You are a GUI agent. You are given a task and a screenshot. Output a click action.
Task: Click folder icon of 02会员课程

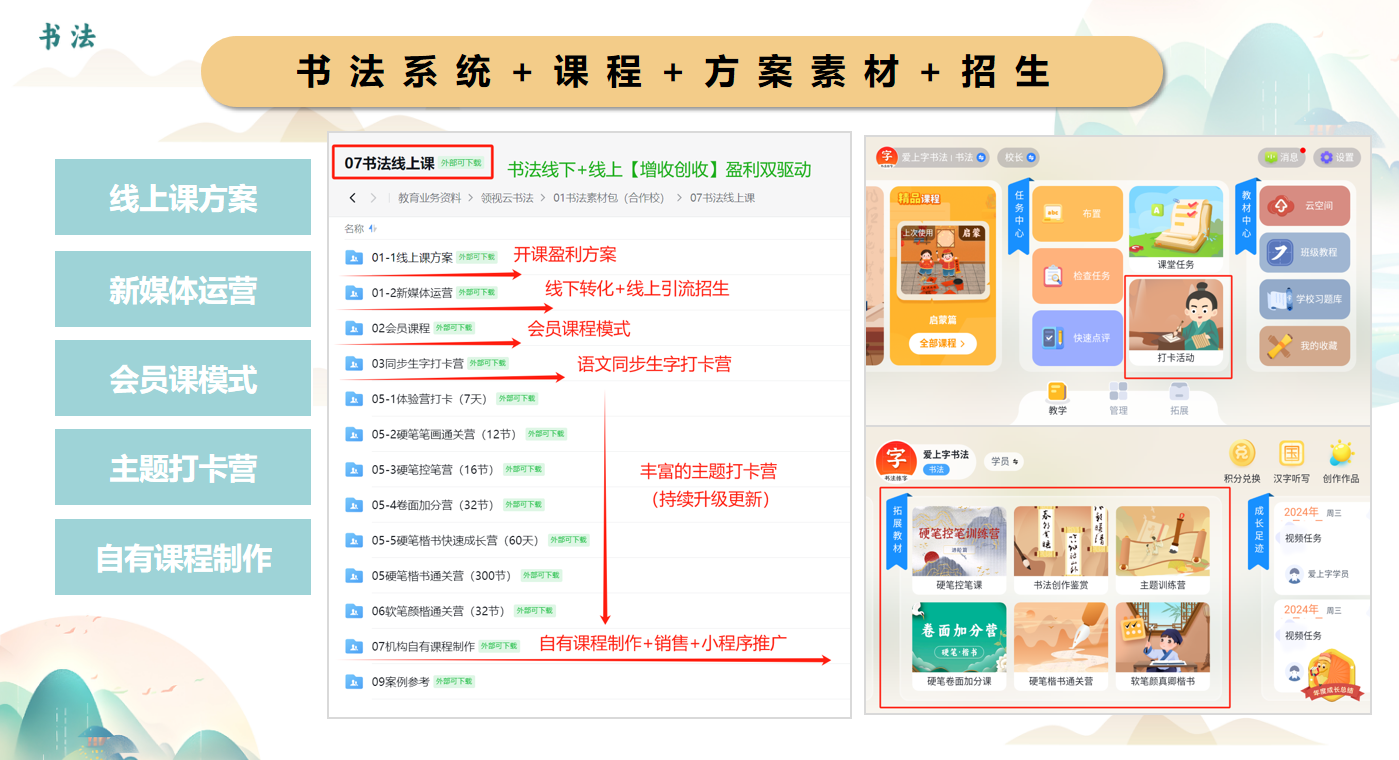(354, 328)
